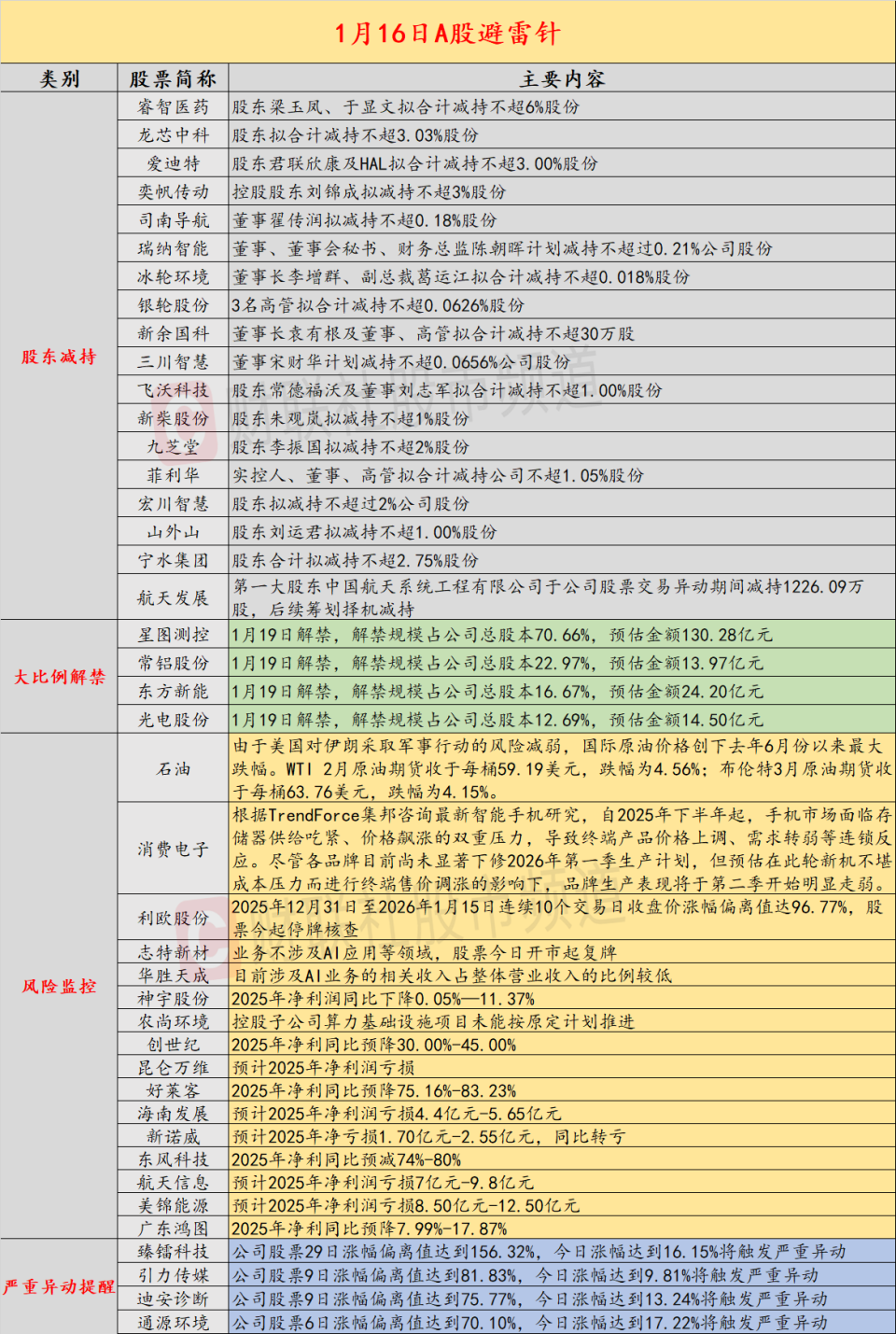Select the 通源环境 abnormal movement row
This screenshot has width=896, height=1334.
click(x=171, y=1323)
